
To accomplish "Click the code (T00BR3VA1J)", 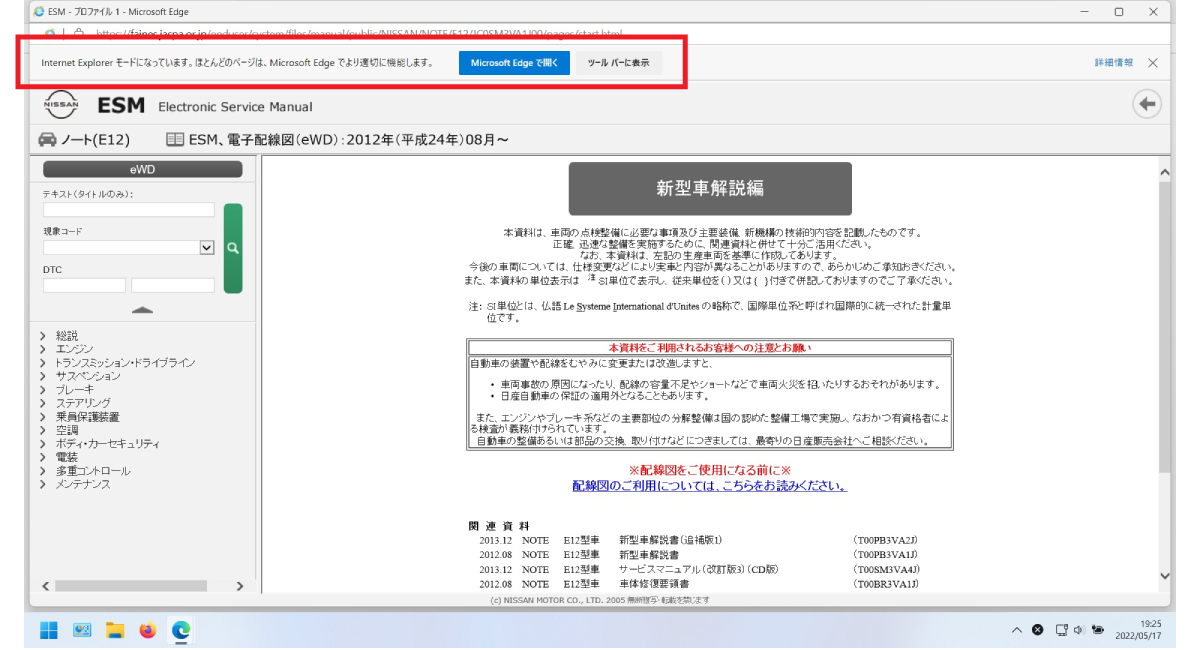I will [x=885, y=583].
